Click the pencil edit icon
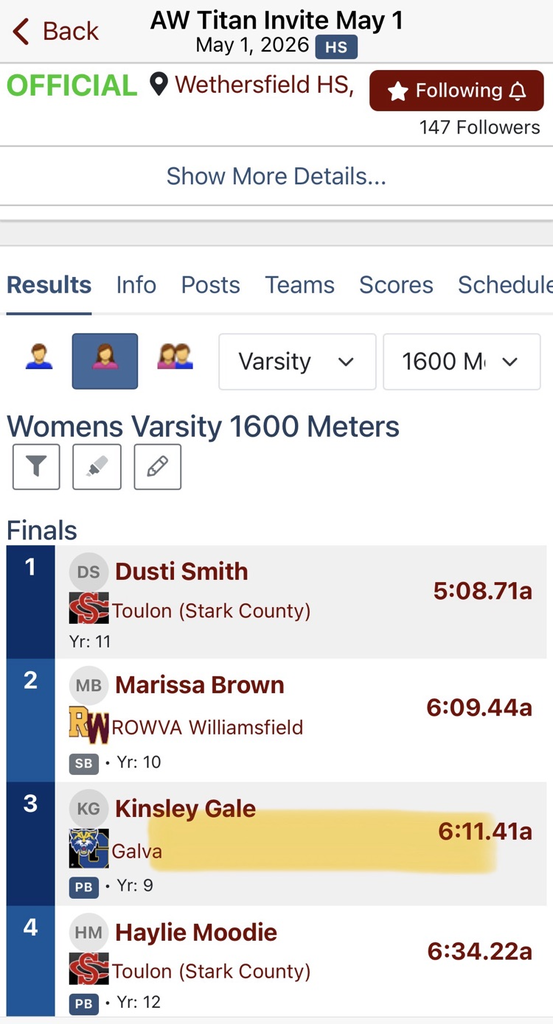The image size is (553, 1024). [x=157, y=467]
